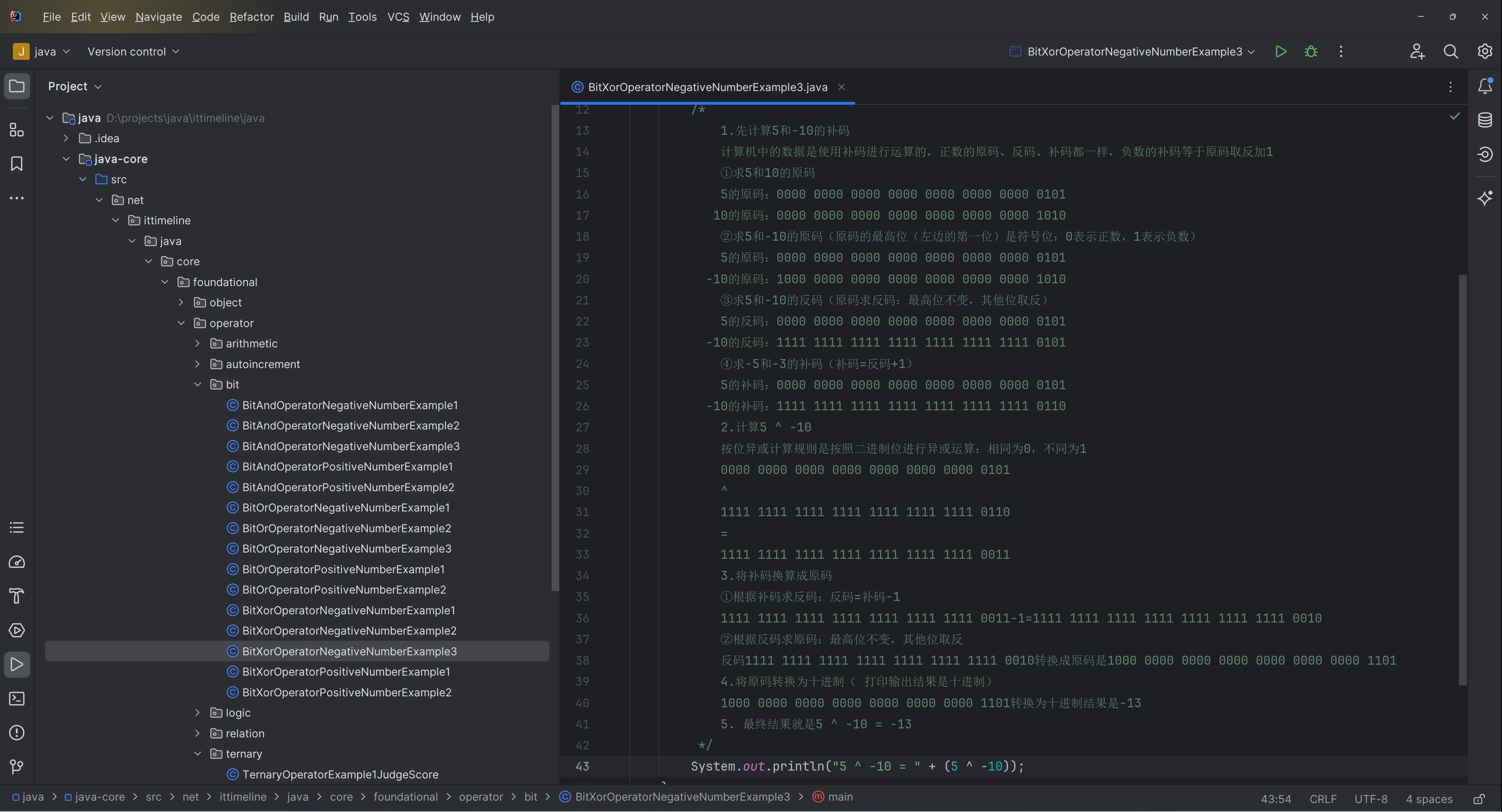This screenshot has width=1502, height=812.
Task: Open the Project tool window icon
Action: coord(17,86)
